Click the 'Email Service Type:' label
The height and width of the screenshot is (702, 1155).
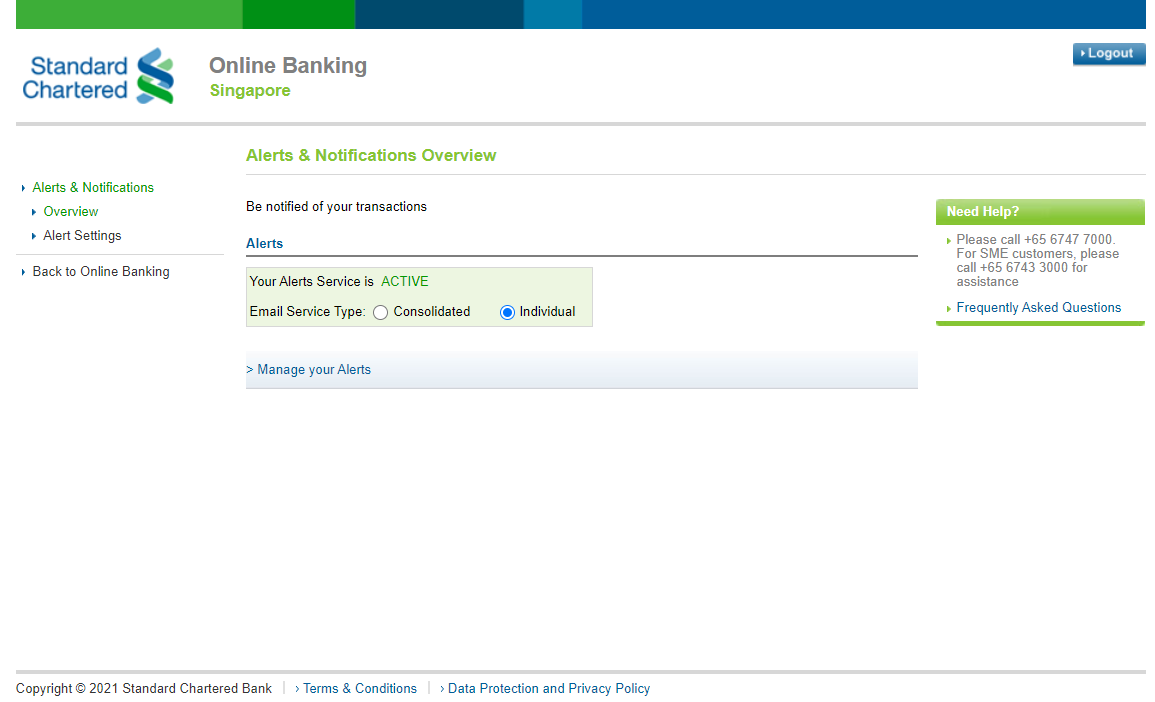click(x=307, y=312)
